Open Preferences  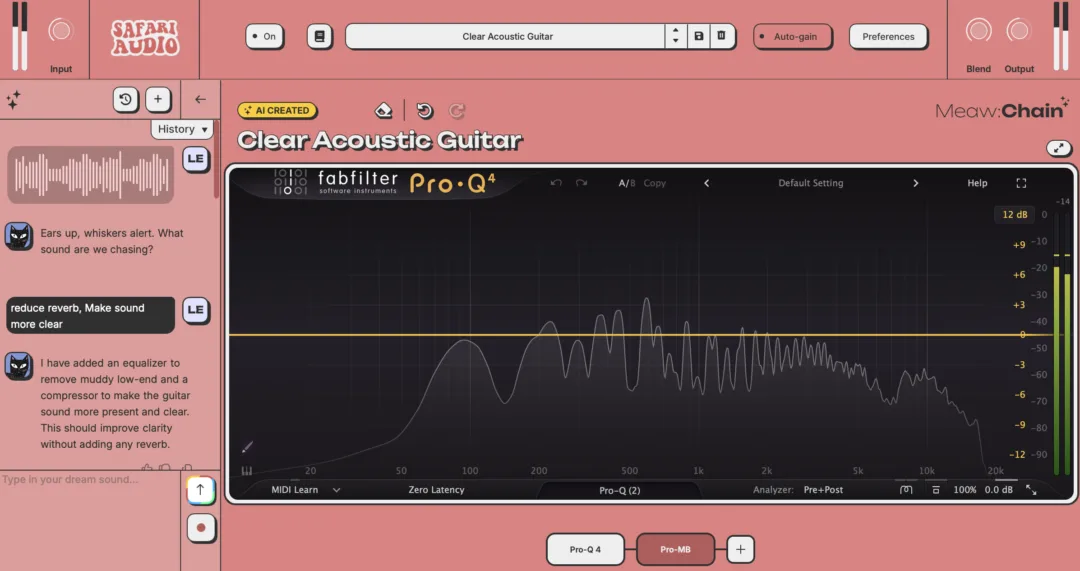coord(889,37)
